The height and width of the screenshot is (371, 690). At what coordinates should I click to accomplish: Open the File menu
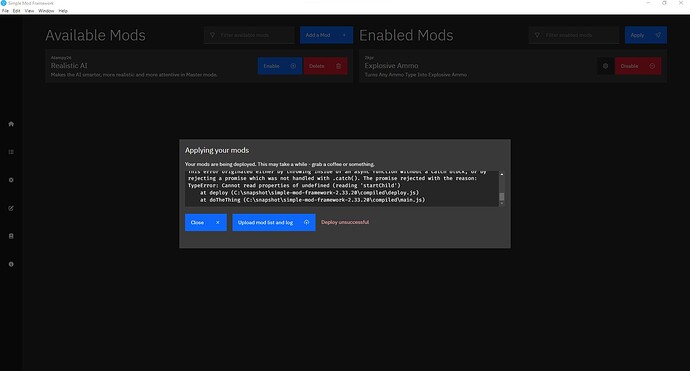[x=5, y=11]
